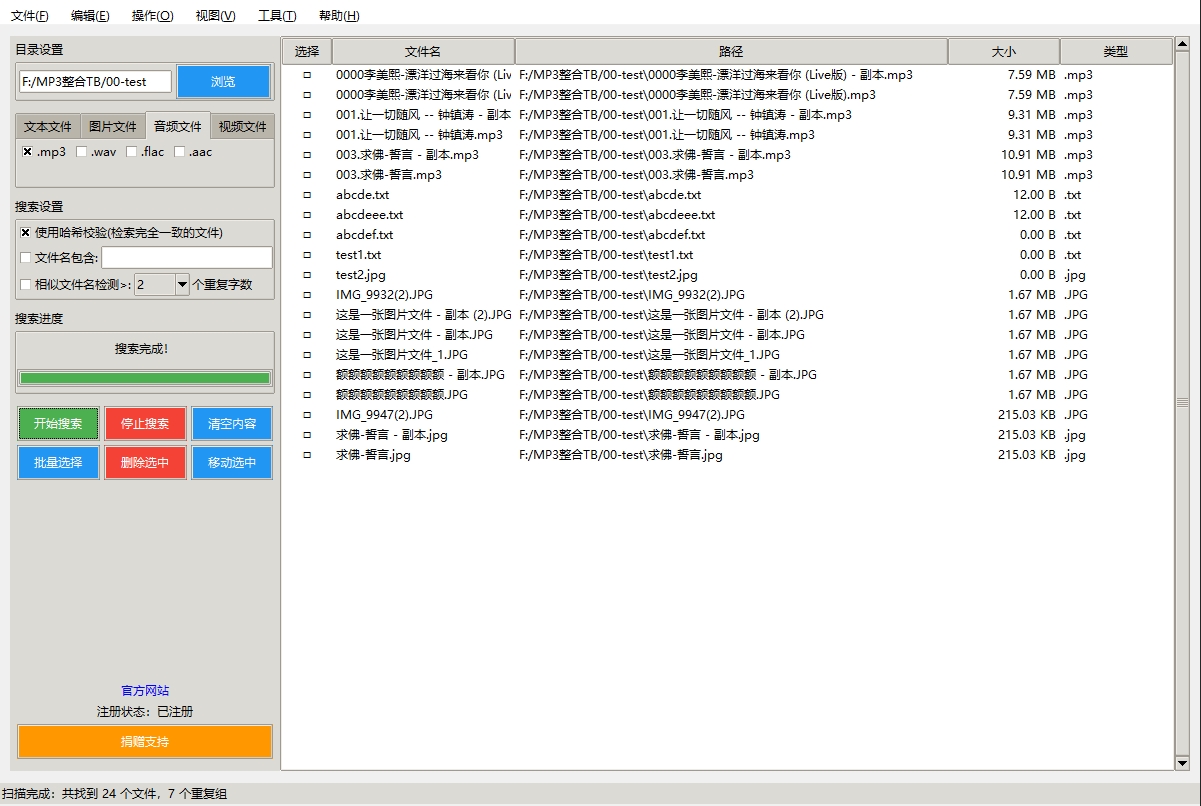
Task: Click the 移动选中 (Move Selected) button
Action: (231, 462)
